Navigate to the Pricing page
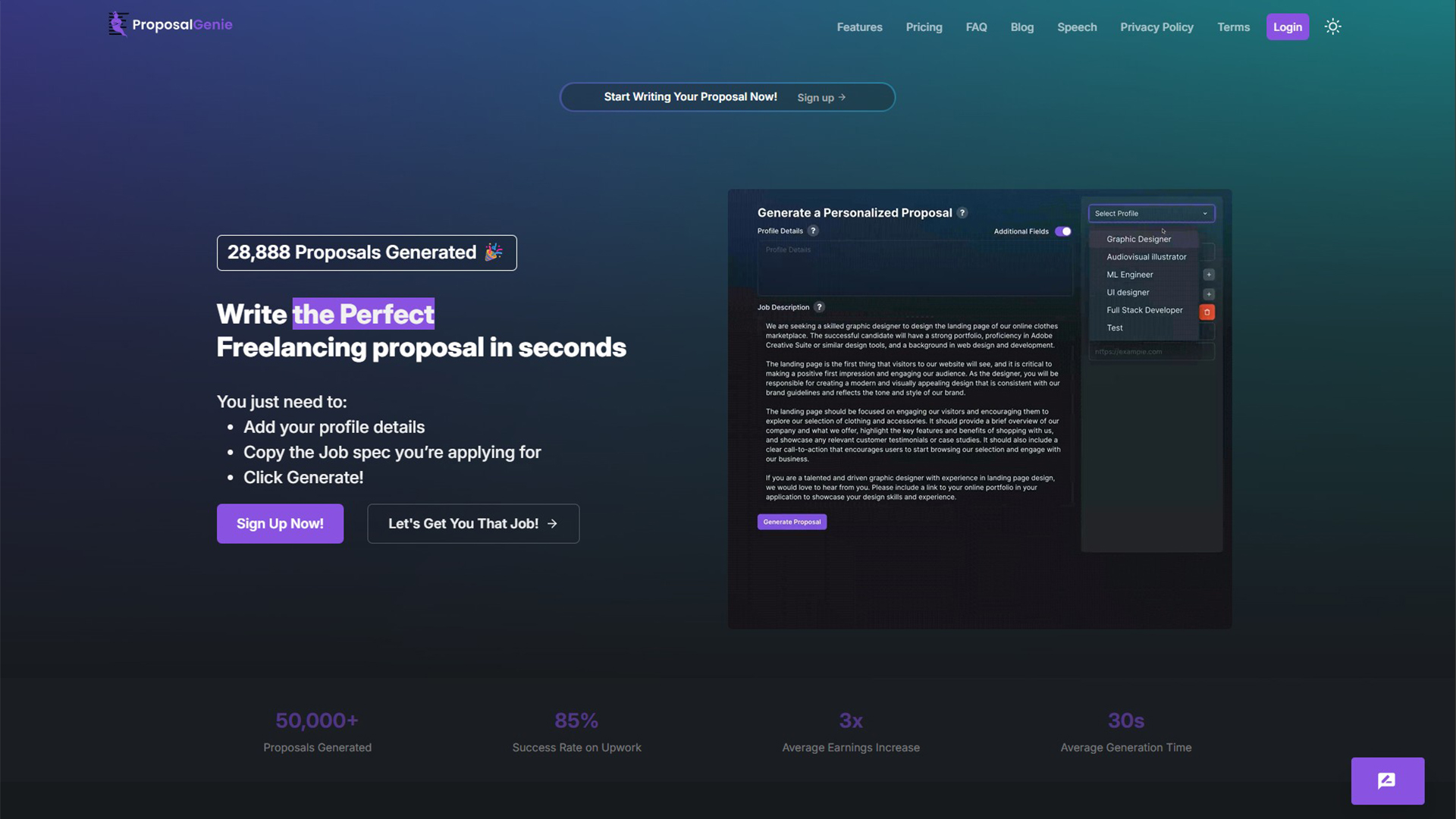 (924, 27)
